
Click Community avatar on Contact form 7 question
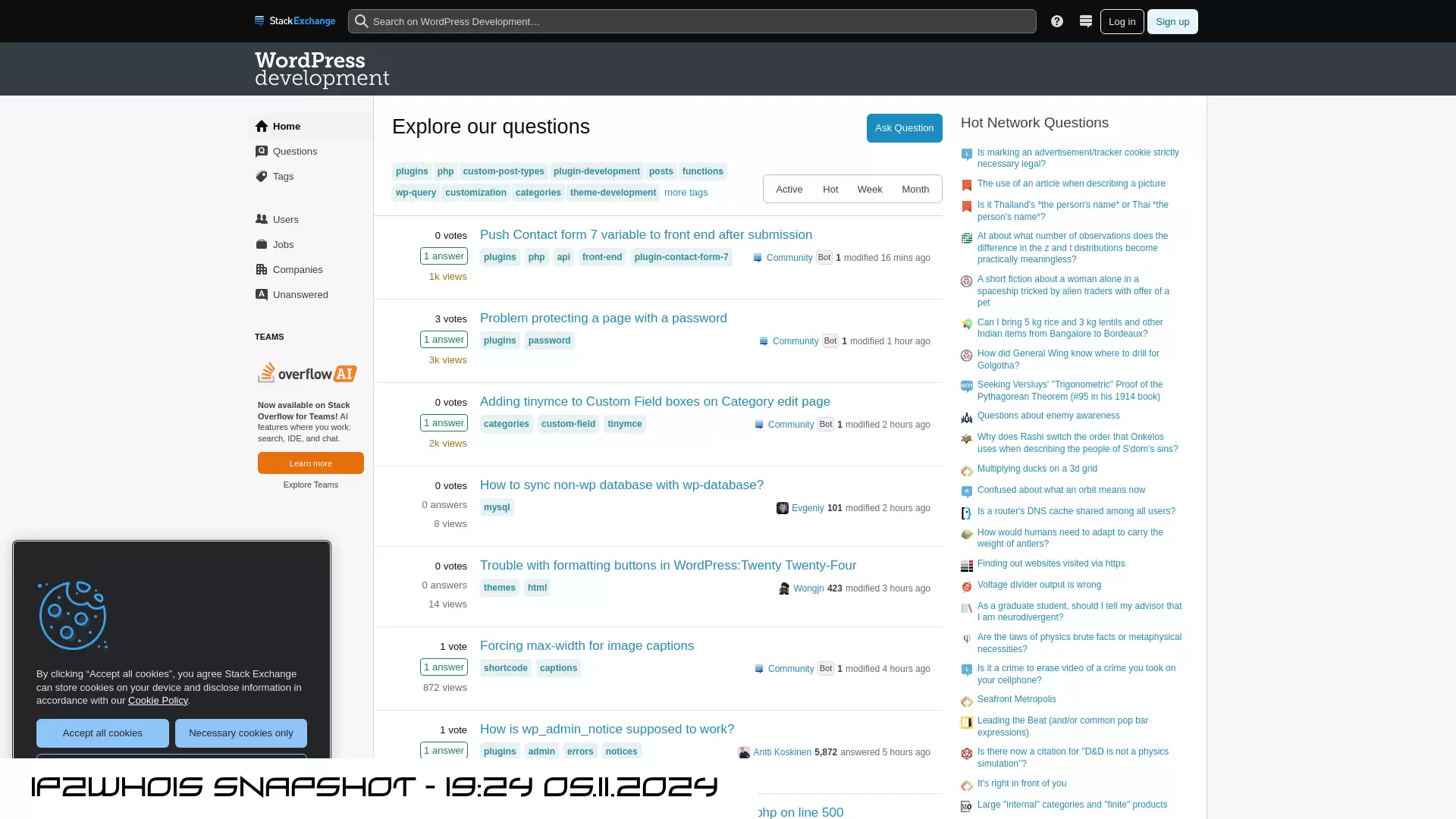(758, 258)
